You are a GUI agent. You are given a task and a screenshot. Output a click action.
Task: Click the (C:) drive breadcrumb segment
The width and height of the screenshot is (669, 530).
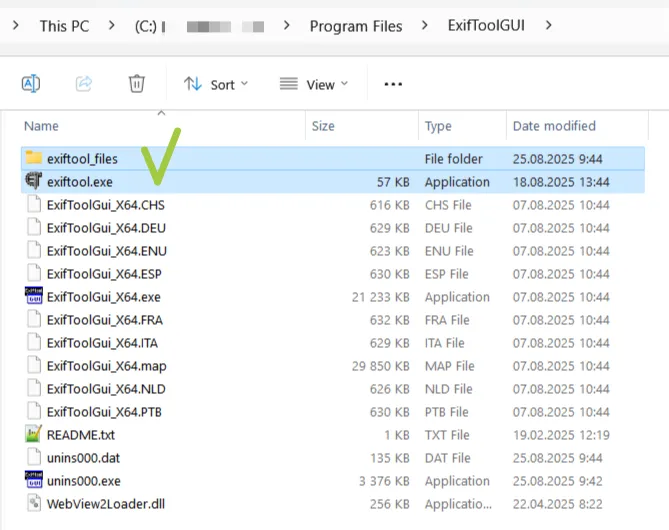point(145,27)
